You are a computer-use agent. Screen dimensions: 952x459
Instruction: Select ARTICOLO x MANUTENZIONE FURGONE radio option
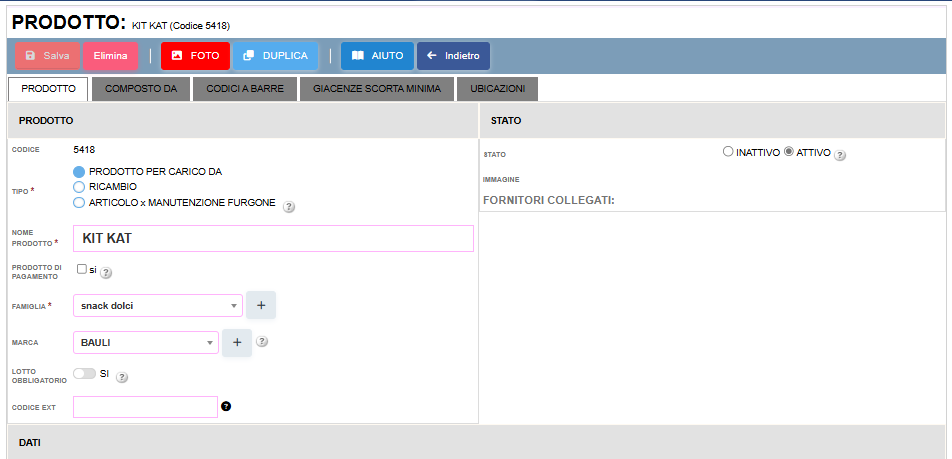pyautogui.click(x=78, y=203)
